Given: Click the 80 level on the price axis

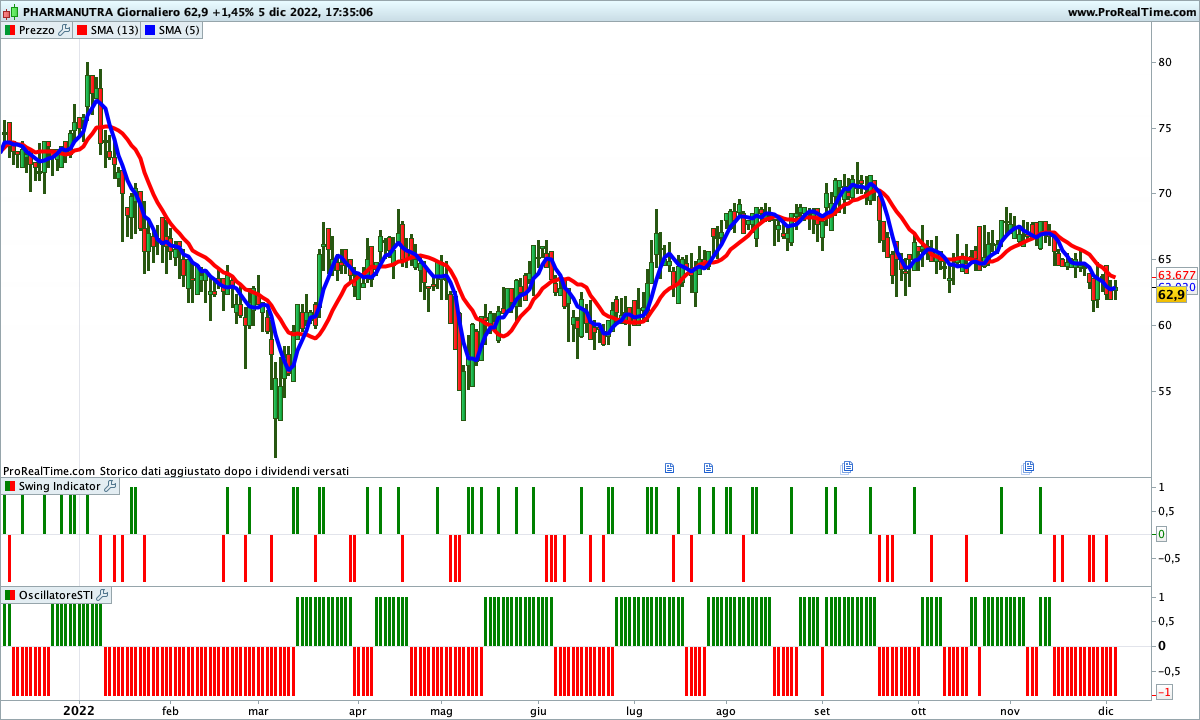Looking at the screenshot, I should coord(1165,62).
